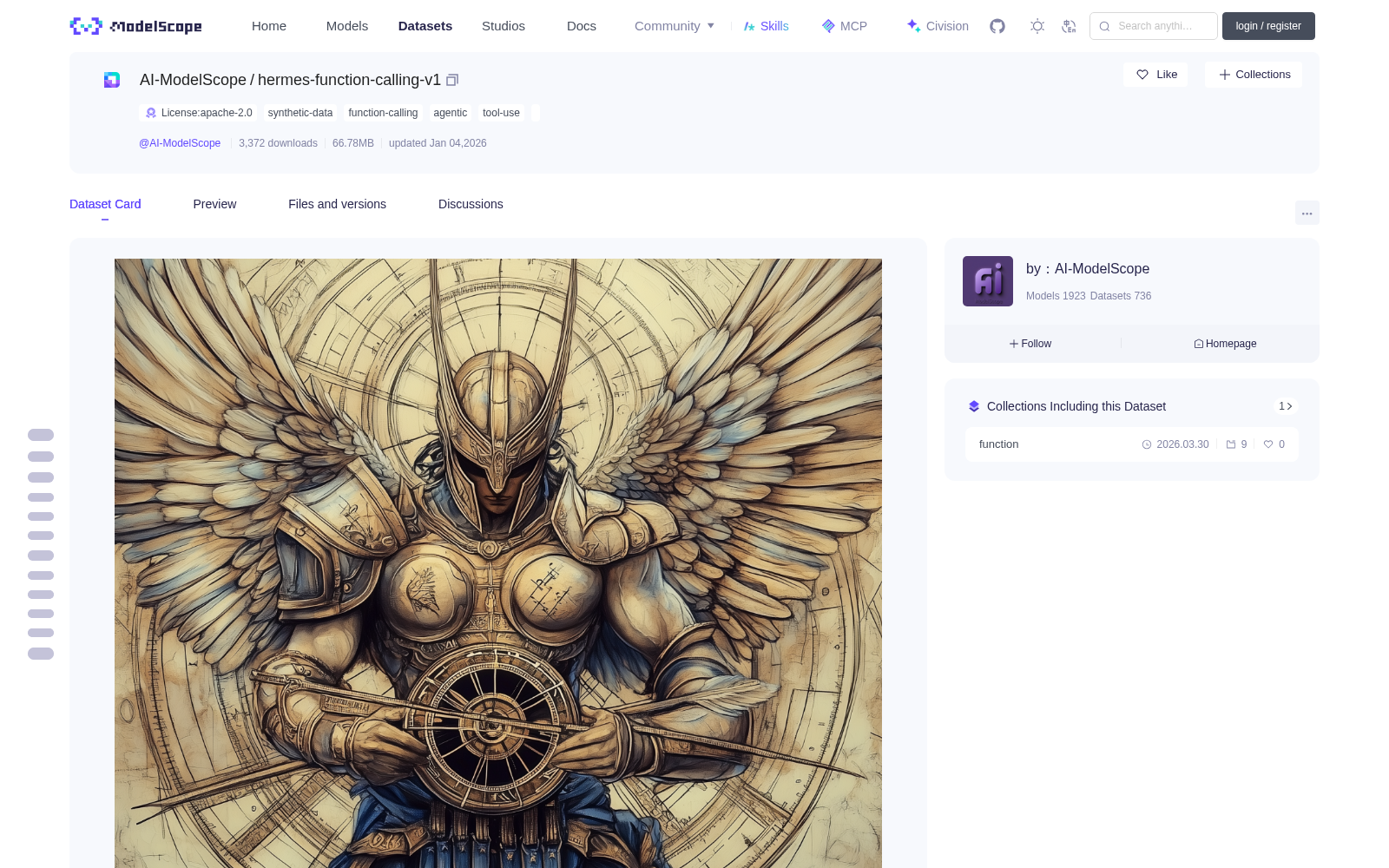Like this dataset
Viewport: 1389px width, 868px height.
[x=1155, y=75]
